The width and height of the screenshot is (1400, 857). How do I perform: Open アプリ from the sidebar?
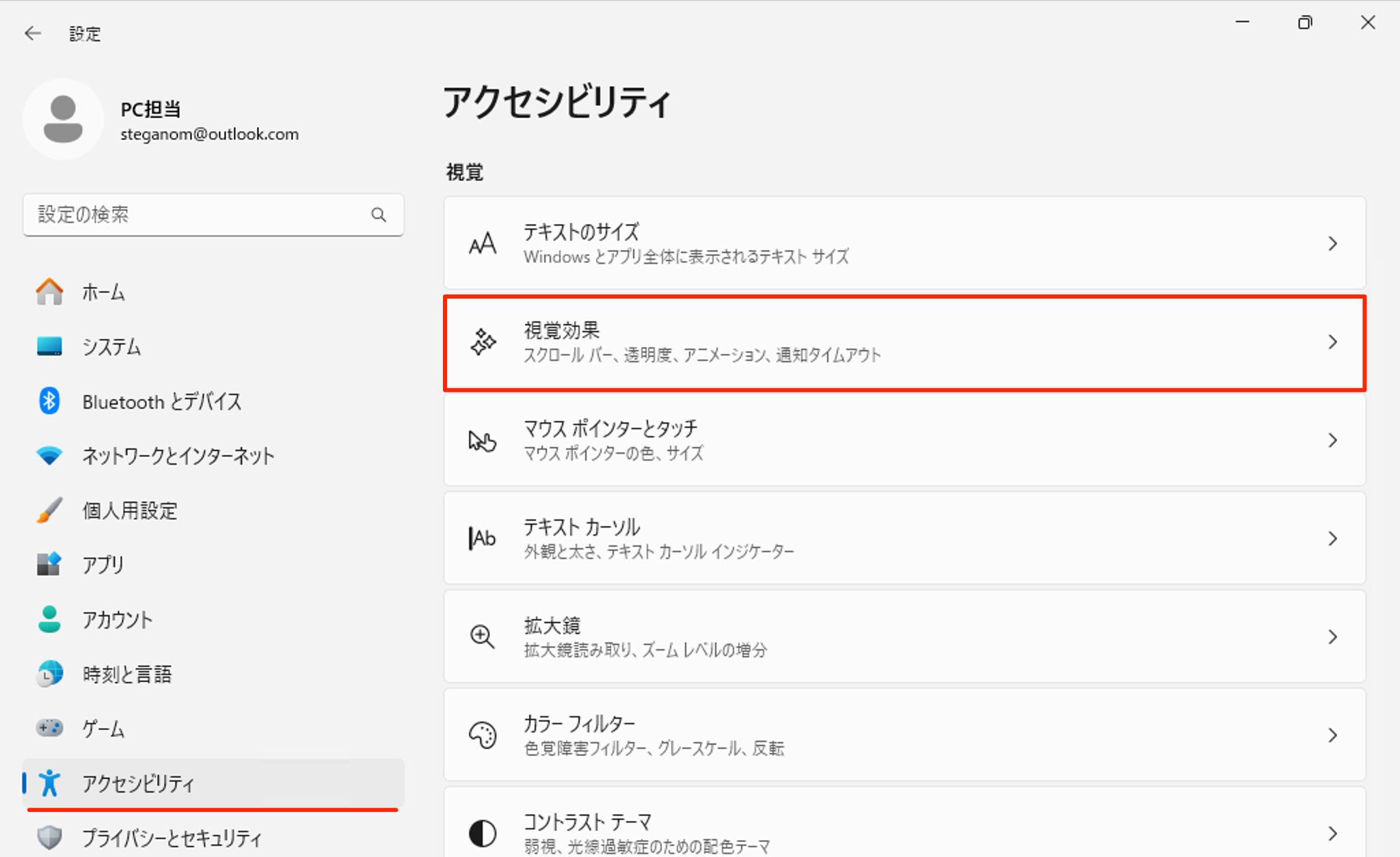[x=103, y=564]
